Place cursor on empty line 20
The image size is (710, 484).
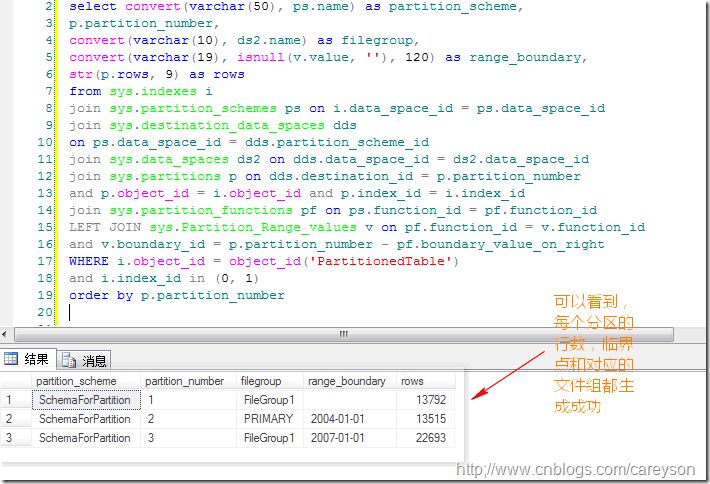point(70,312)
